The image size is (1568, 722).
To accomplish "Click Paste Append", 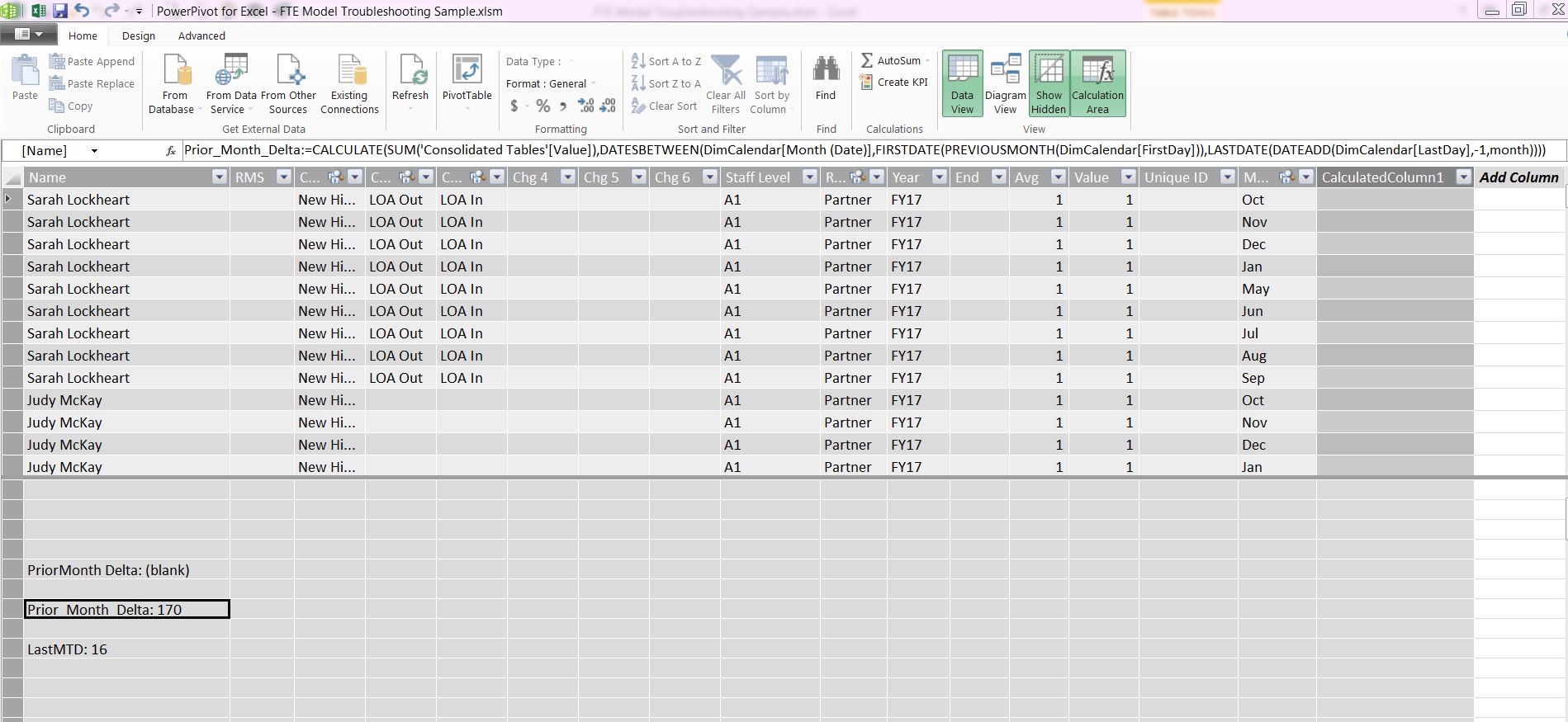I will tap(92, 61).
